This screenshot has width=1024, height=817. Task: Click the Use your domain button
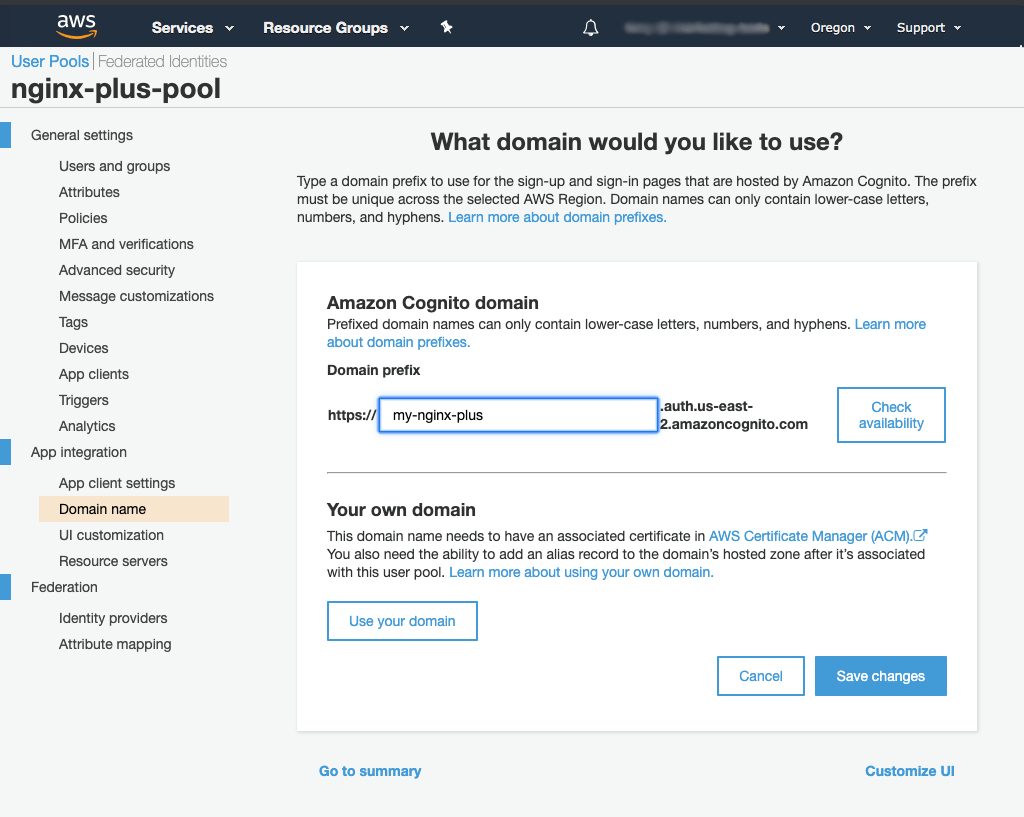pos(402,621)
